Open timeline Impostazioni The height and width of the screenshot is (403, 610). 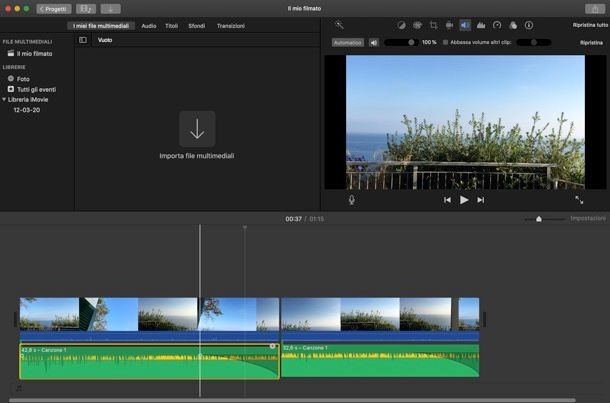pos(588,219)
